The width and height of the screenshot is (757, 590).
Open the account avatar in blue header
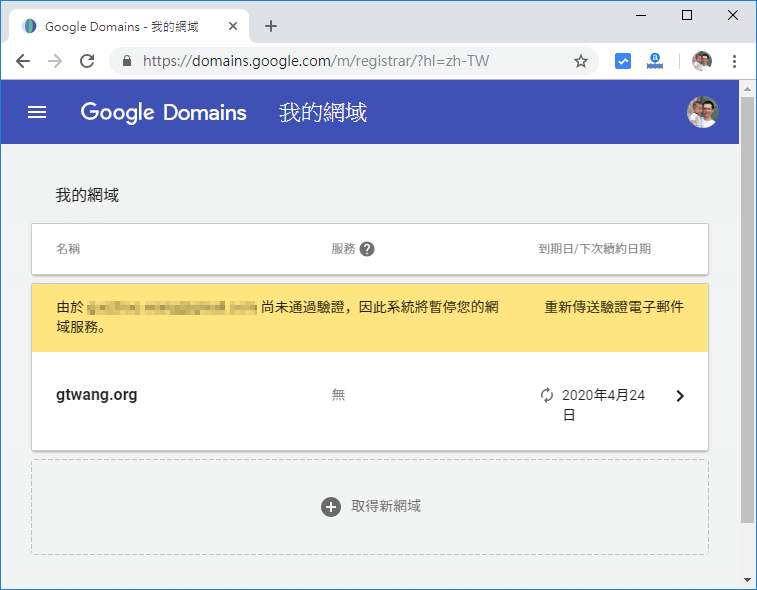702,112
